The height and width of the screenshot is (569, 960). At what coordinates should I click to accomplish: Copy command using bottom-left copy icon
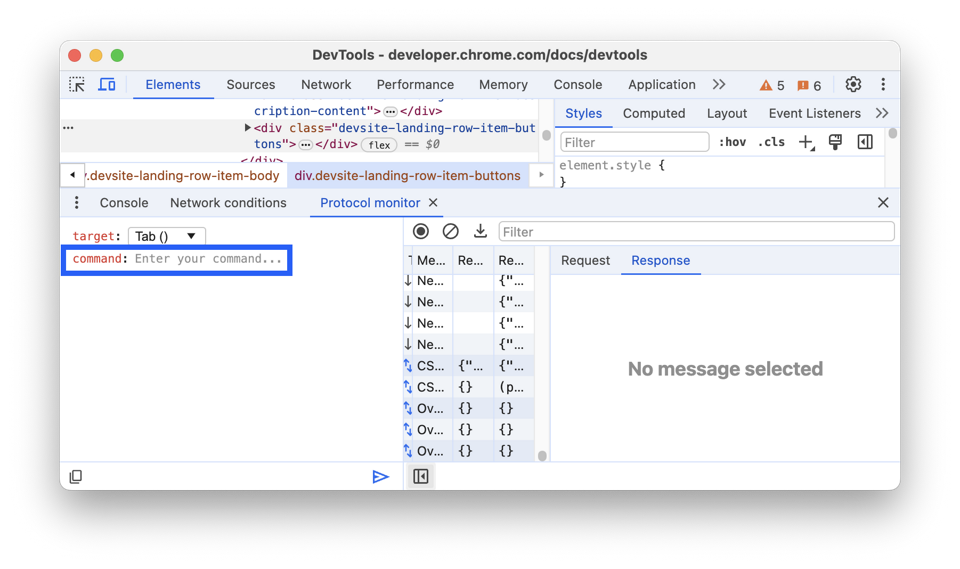[x=76, y=477]
